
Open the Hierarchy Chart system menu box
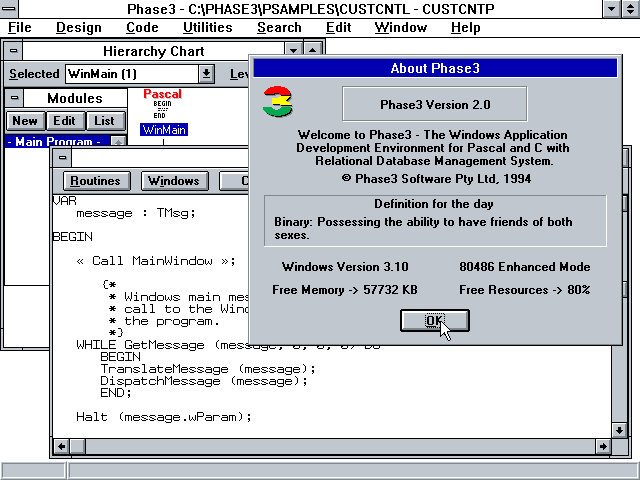[13, 51]
